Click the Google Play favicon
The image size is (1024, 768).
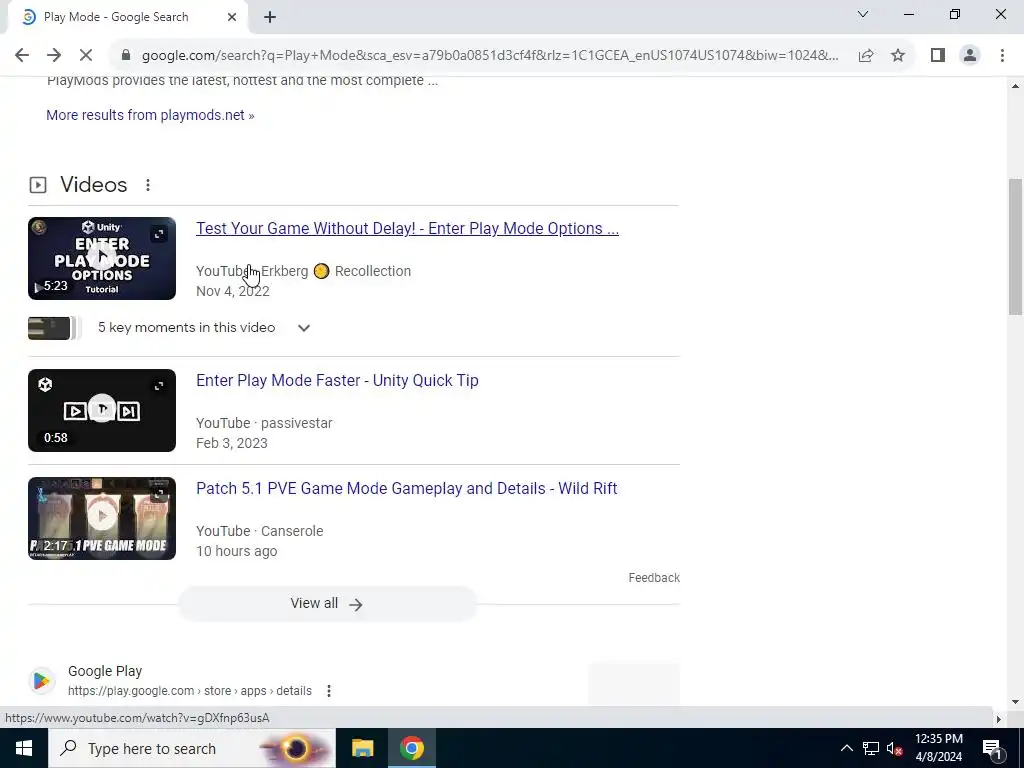pos(42,680)
